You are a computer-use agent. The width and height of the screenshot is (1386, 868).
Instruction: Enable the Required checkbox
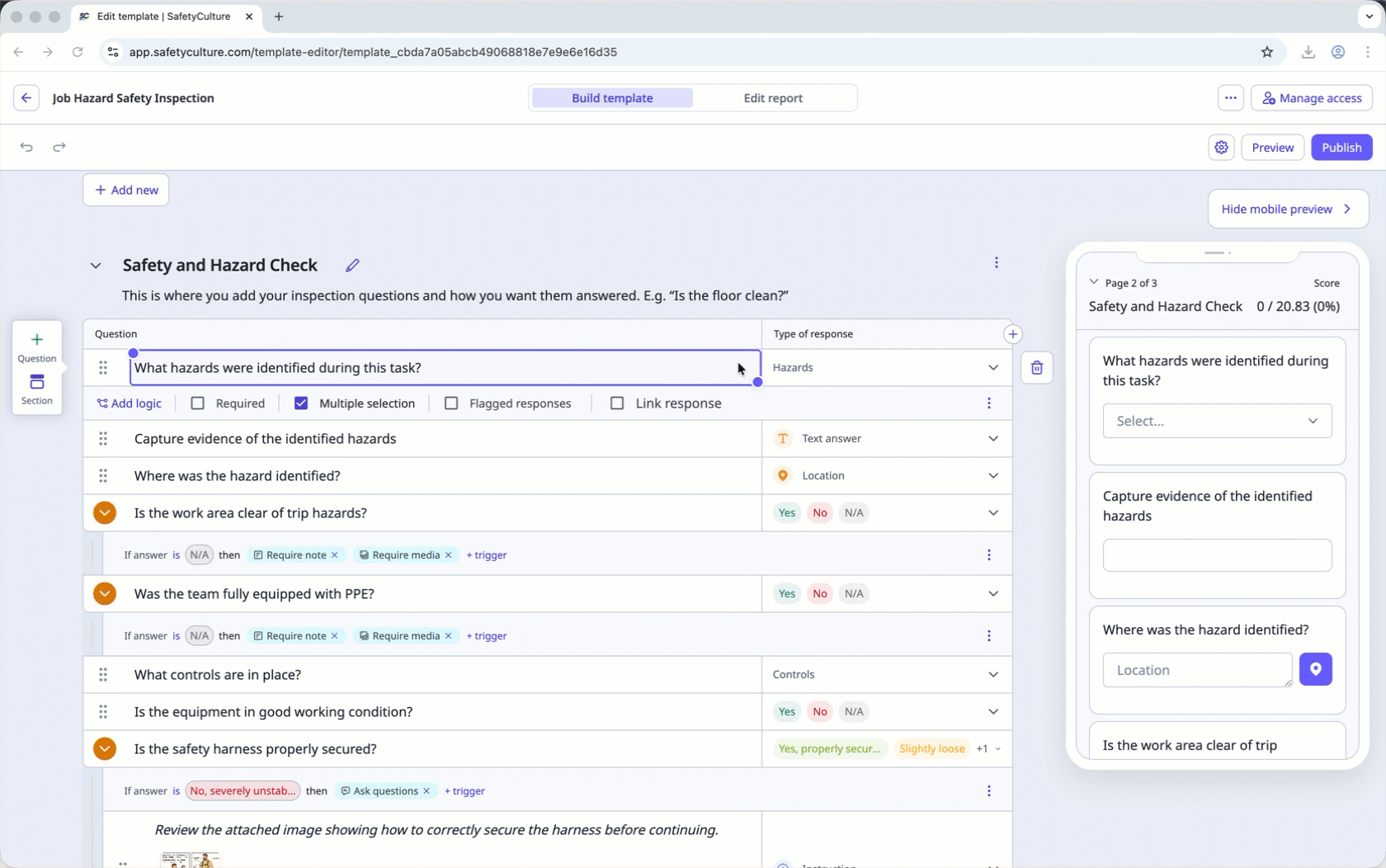coord(197,403)
